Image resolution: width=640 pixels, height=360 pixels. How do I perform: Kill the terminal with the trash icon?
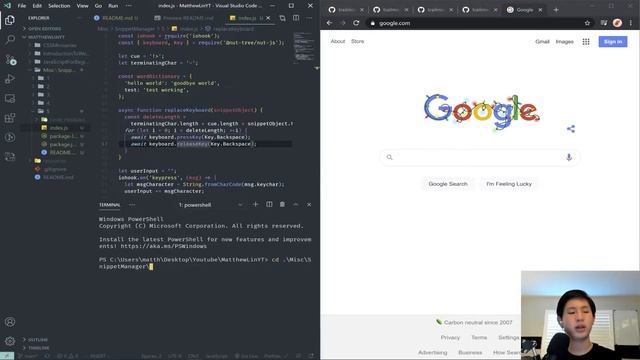282,204
